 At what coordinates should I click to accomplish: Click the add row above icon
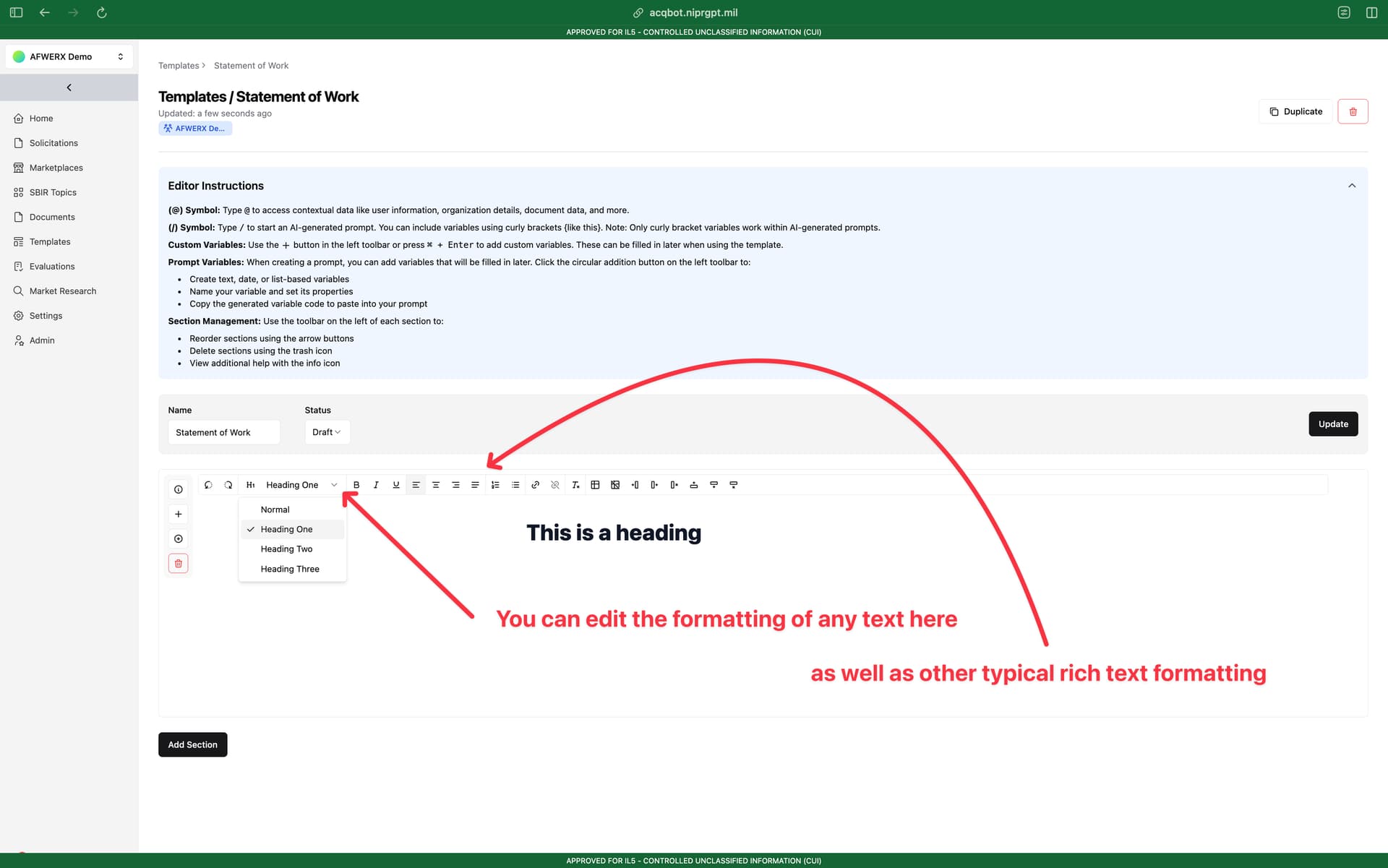coord(694,485)
